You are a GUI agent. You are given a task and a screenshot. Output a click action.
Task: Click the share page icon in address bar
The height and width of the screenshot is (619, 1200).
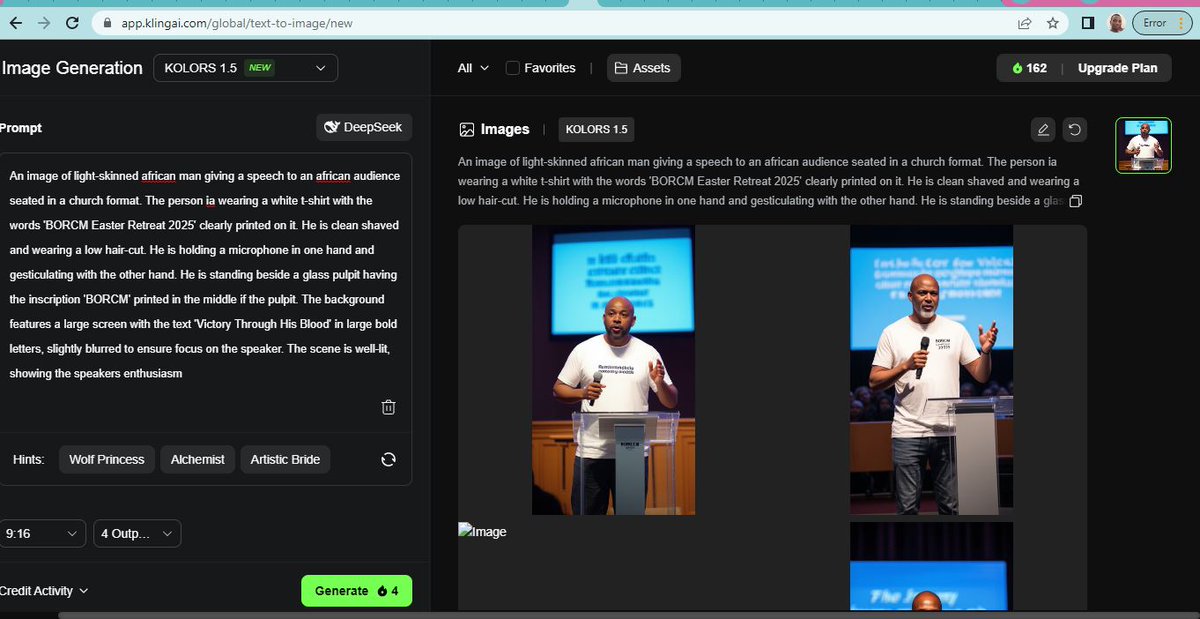1025,22
